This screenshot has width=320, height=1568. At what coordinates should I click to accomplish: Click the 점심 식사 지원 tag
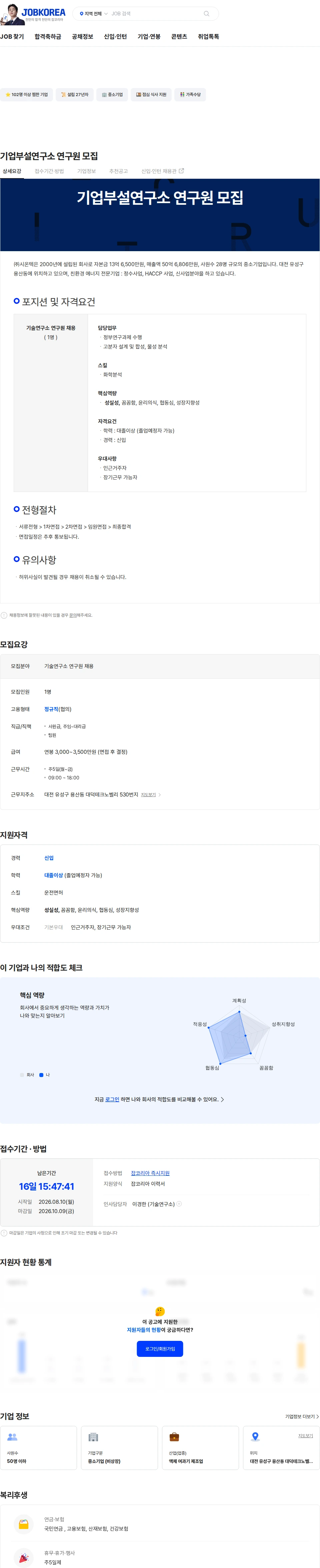tap(151, 94)
